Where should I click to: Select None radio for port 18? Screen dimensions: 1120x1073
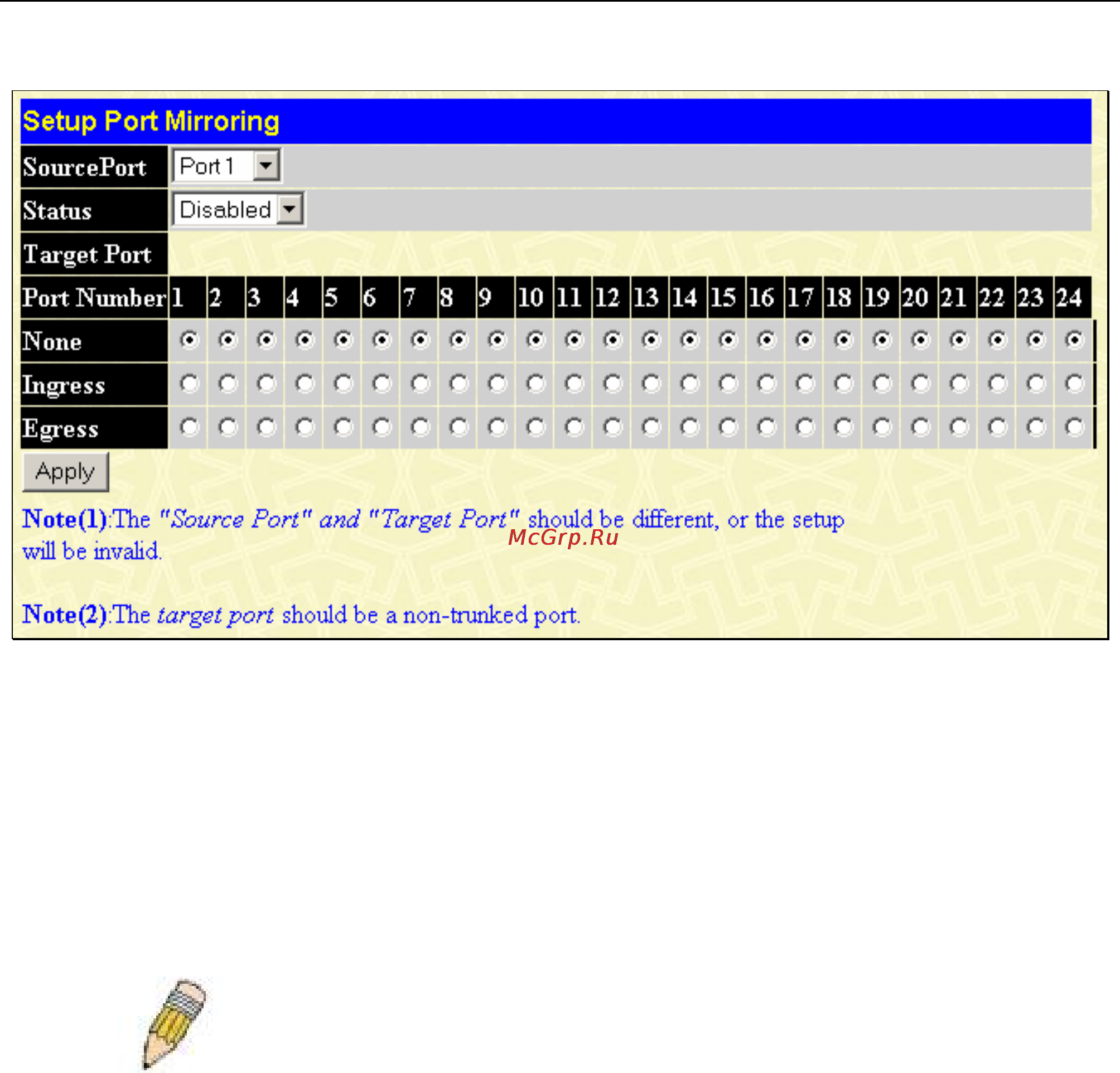point(843,341)
